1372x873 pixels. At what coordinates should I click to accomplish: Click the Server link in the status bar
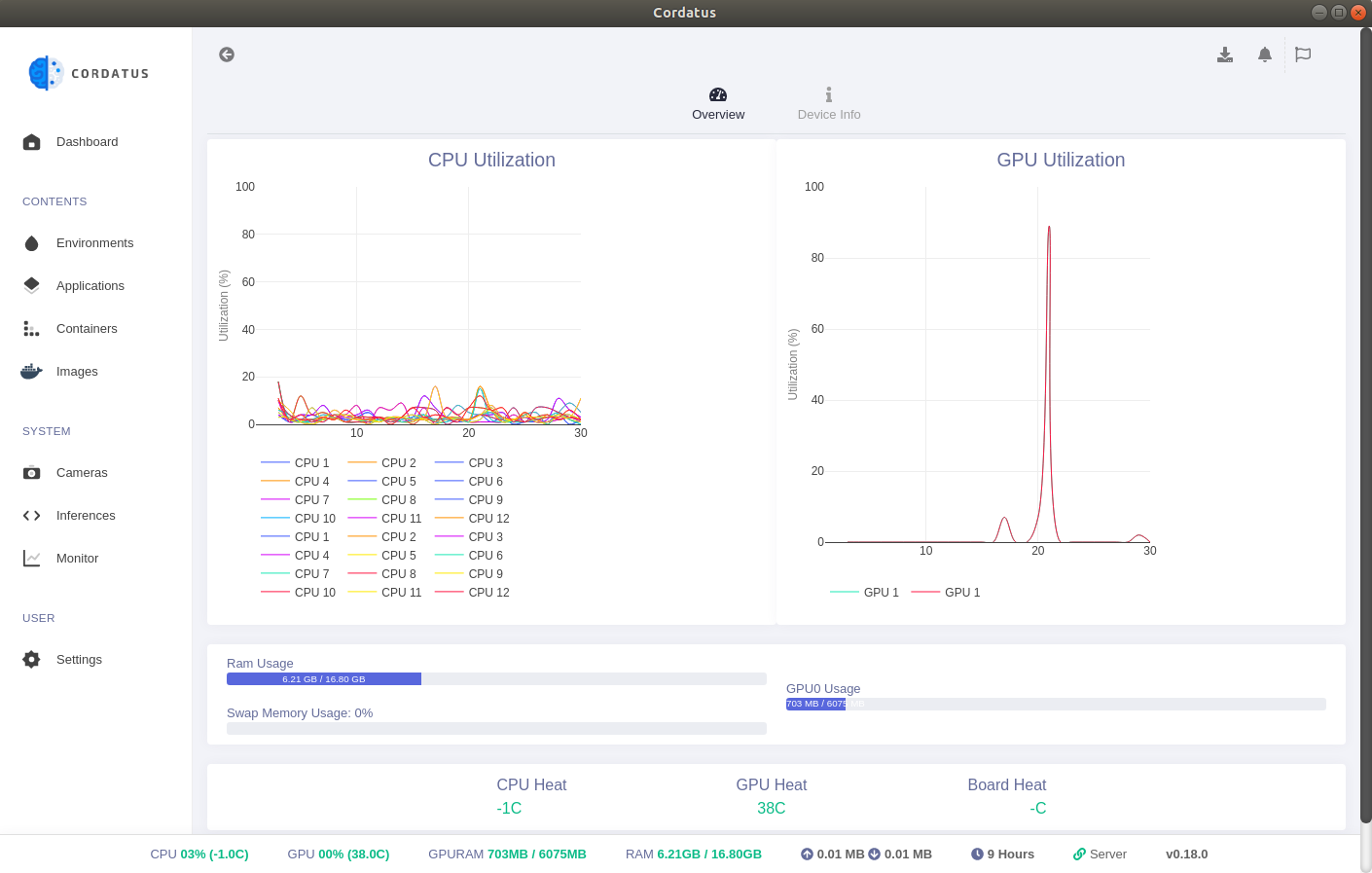[1100, 855]
